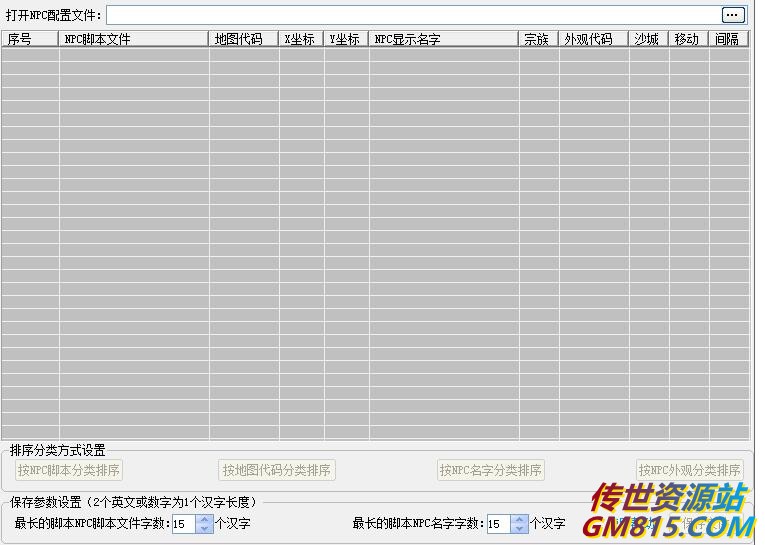765x545 pixels.
Task: Decrease 脚本文件字数 with down arrow
Action: click(x=205, y=529)
